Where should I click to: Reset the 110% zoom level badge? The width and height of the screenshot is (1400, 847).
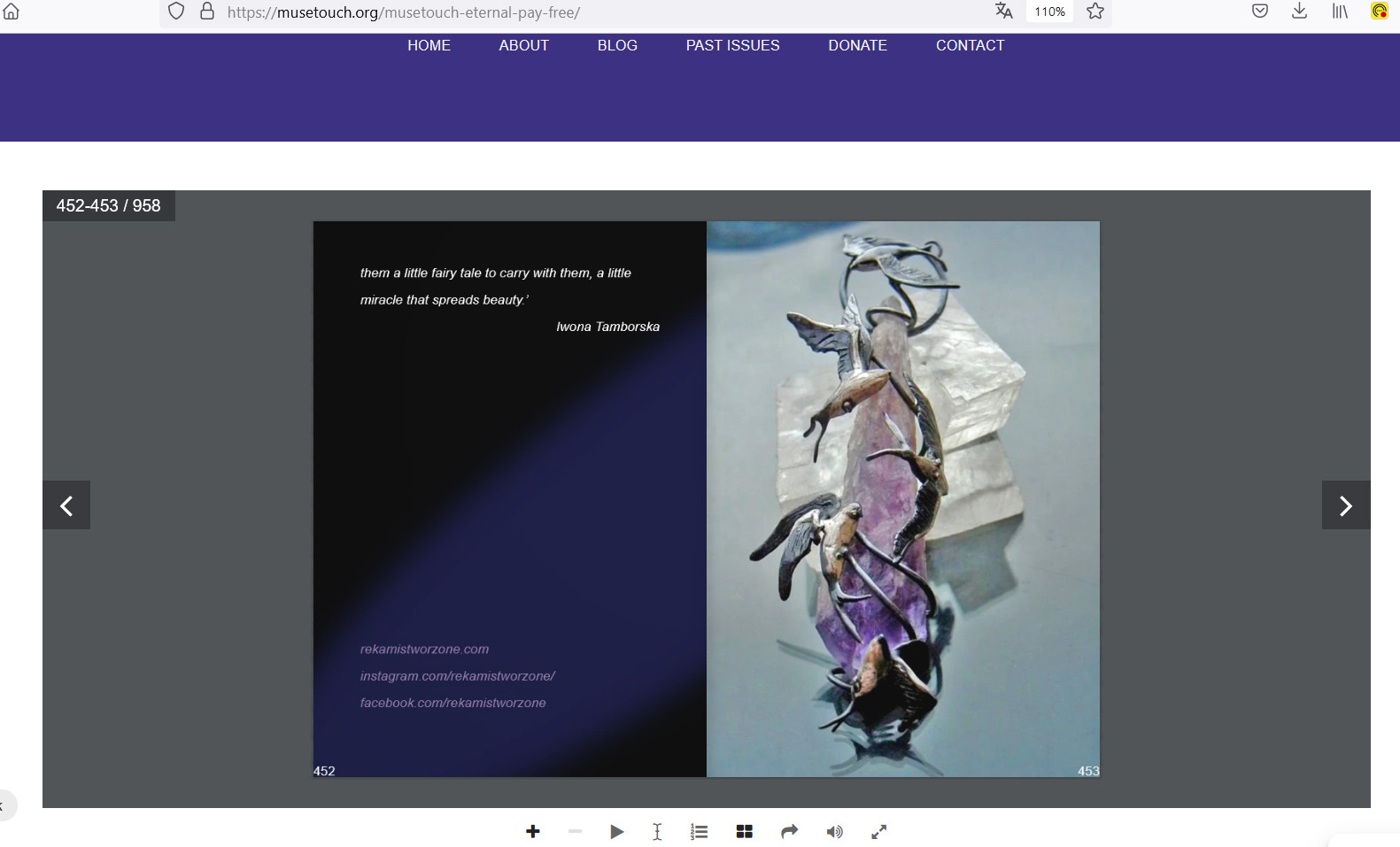coord(1049,12)
